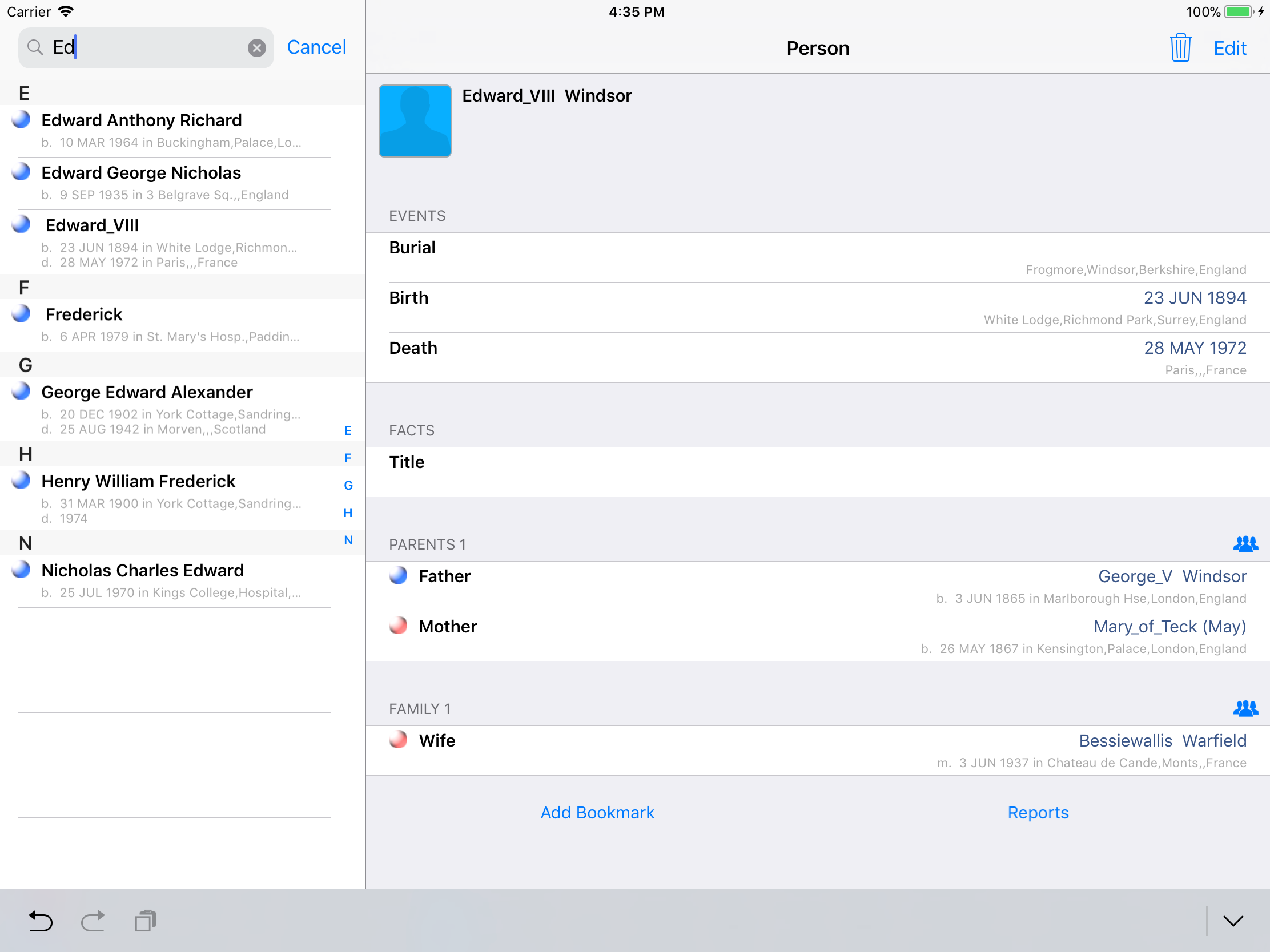Tap the Add Bookmark link

(597, 812)
